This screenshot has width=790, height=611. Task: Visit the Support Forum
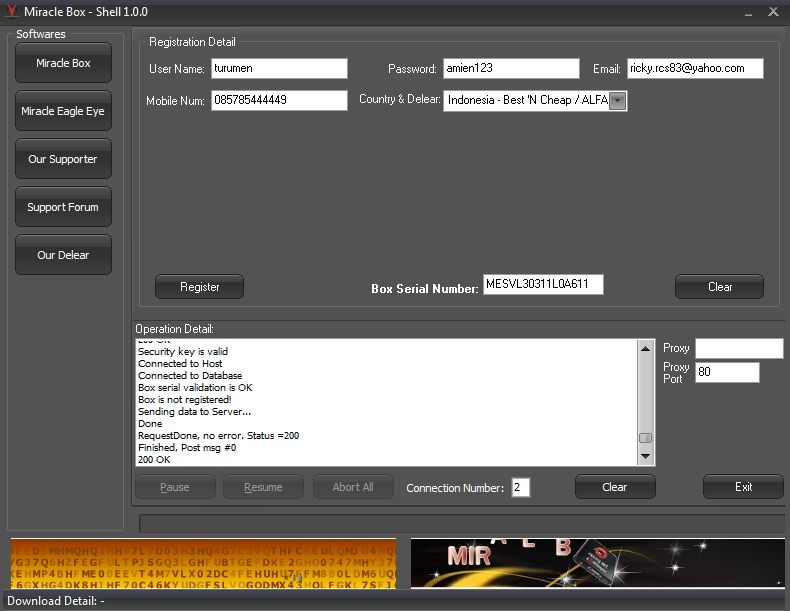(x=63, y=207)
